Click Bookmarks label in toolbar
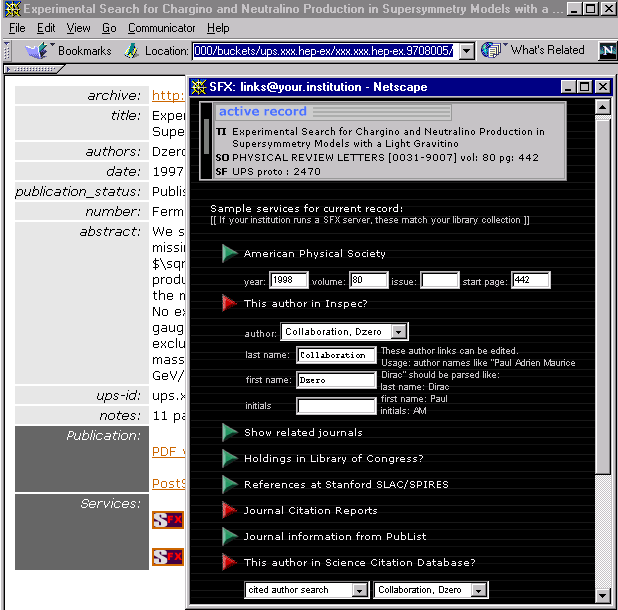This screenshot has height=610, width=618. click(x=85, y=51)
